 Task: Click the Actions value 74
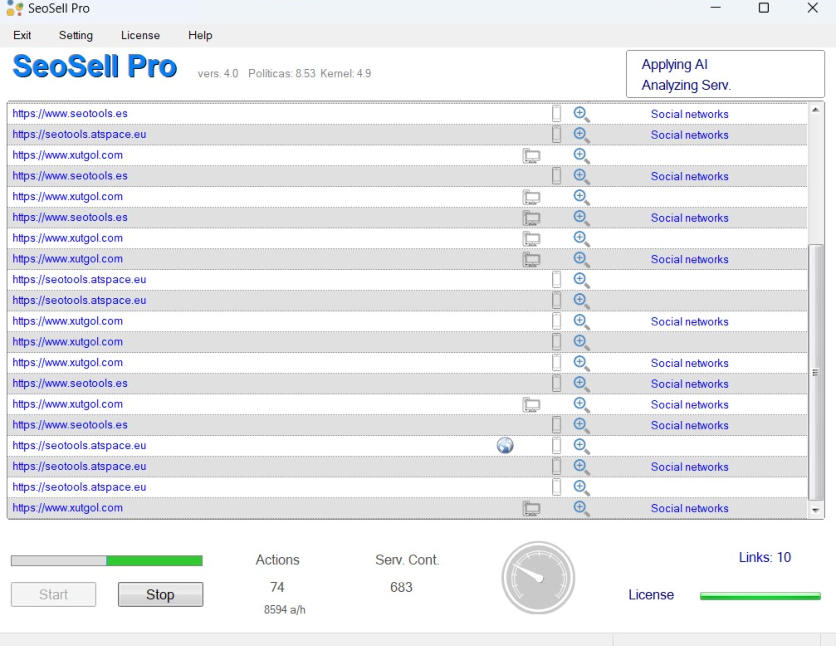tap(277, 587)
